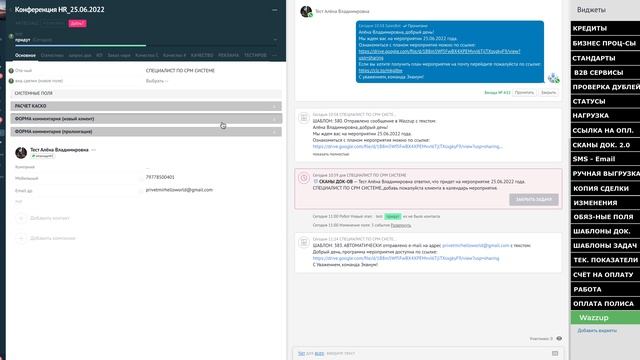This screenshot has height=360, width=640.
Task: Open the ОПЛАТА ПОЛИСА widget
Action: 605,303
